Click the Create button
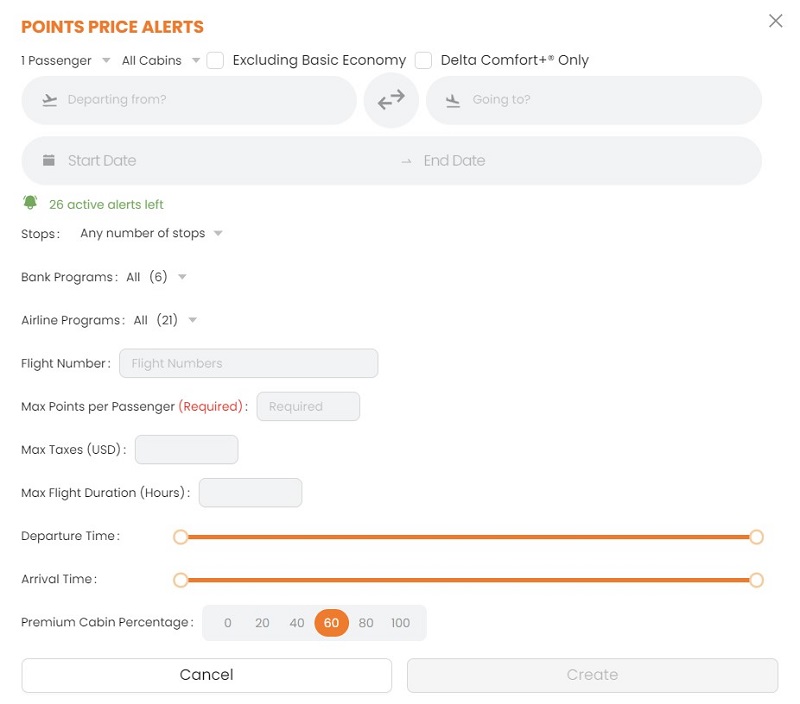800x704 pixels. click(592, 675)
